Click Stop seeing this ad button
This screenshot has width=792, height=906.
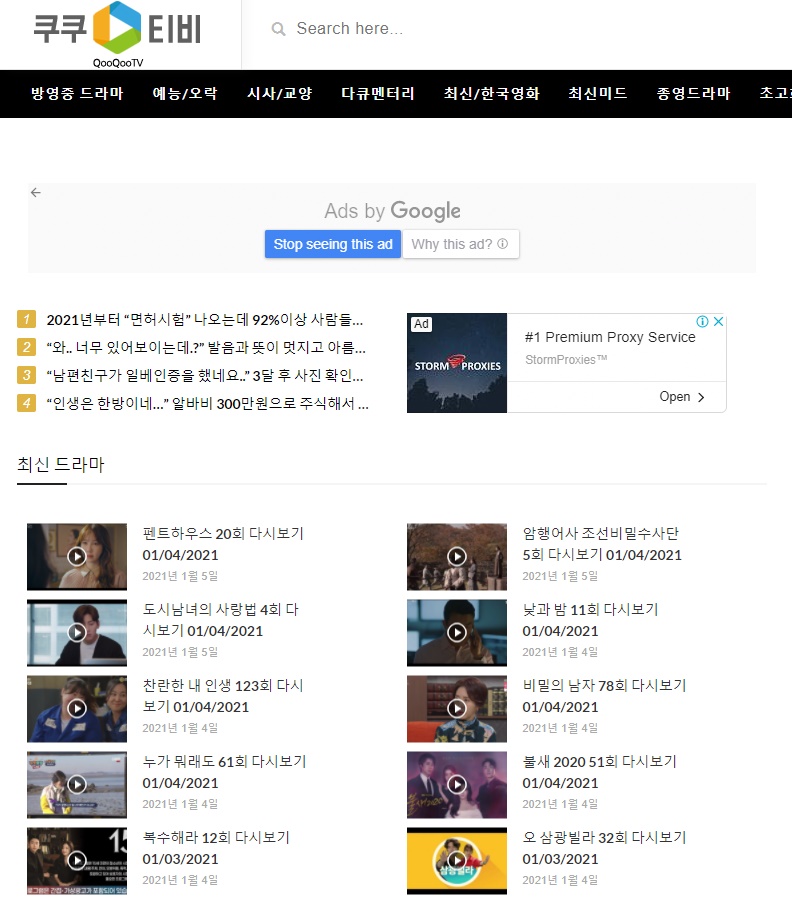point(333,244)
